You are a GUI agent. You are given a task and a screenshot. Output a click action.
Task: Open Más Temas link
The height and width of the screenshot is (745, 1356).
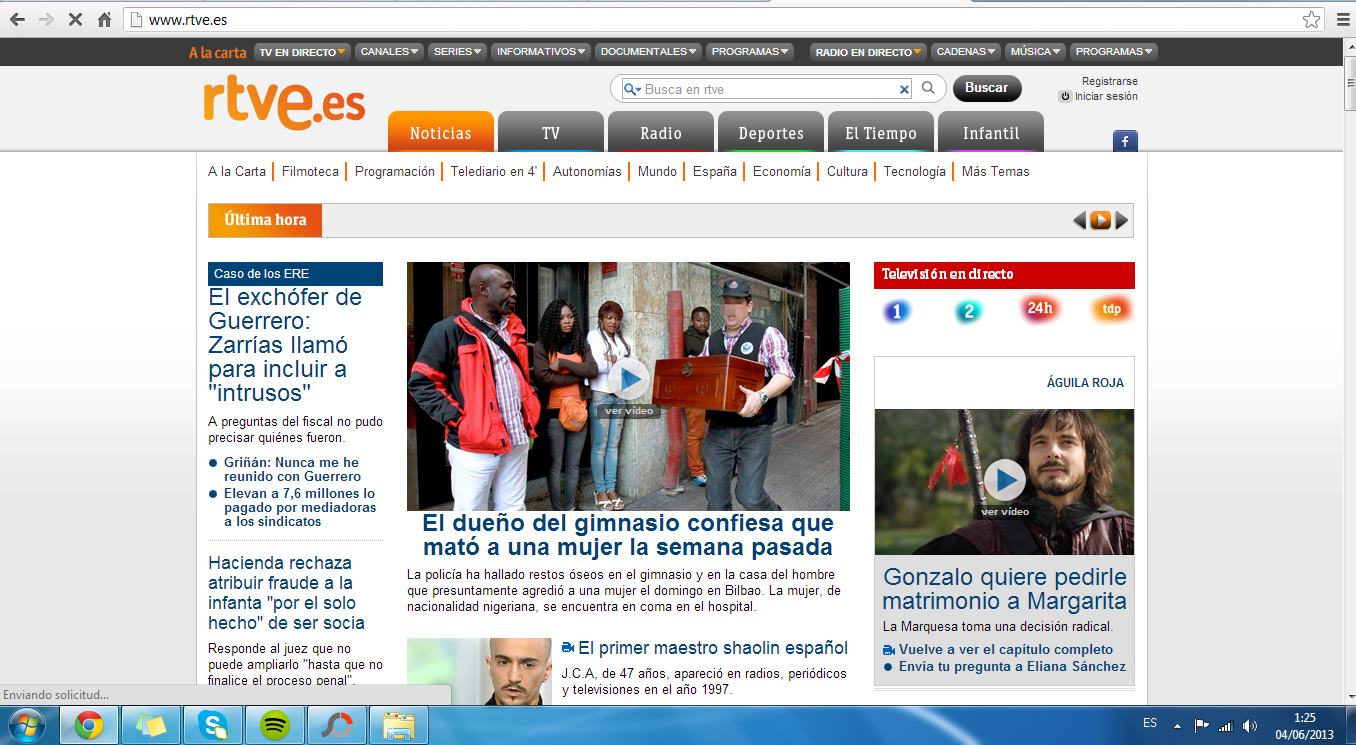[995, 171]
